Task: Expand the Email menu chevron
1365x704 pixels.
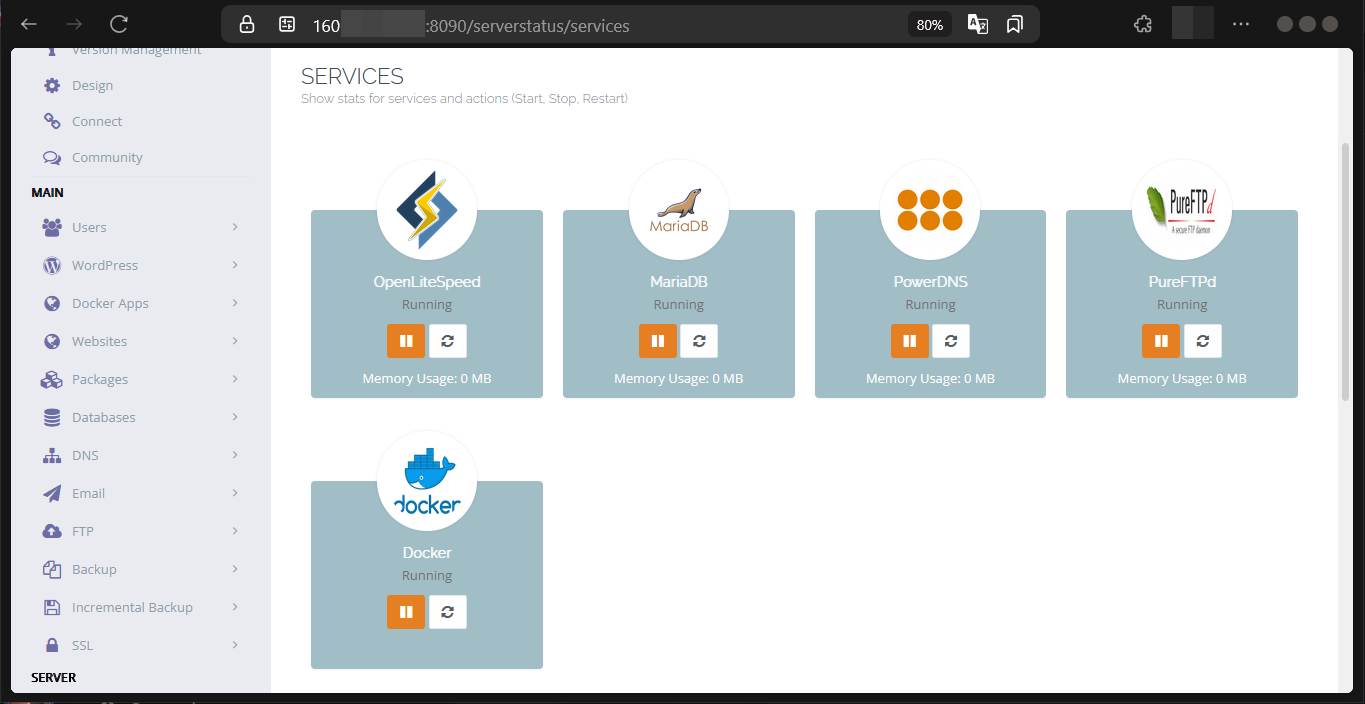Action: [235, 493]
